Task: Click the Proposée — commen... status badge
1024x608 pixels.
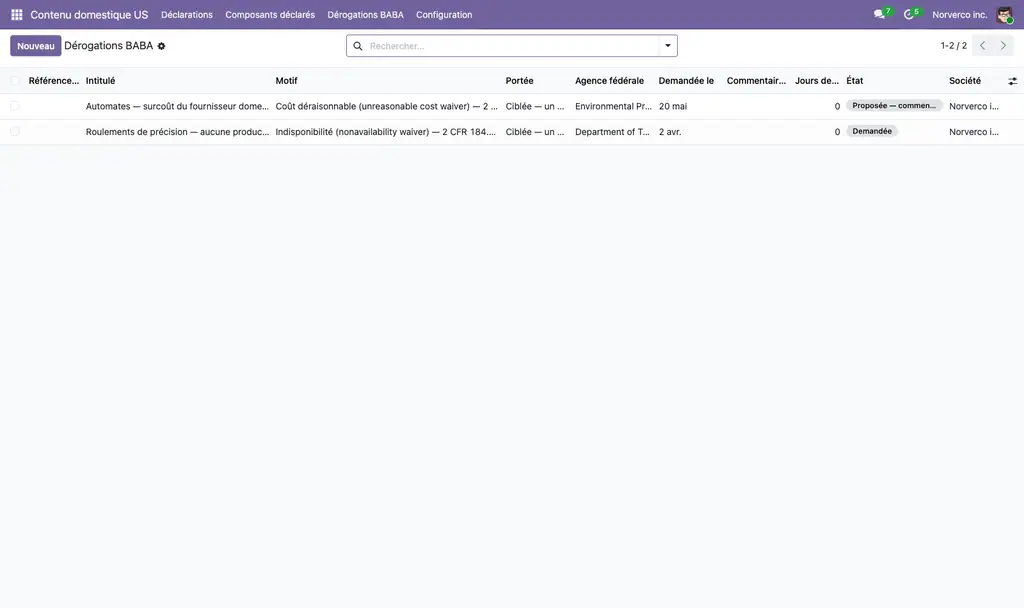Action: point(894,106)
